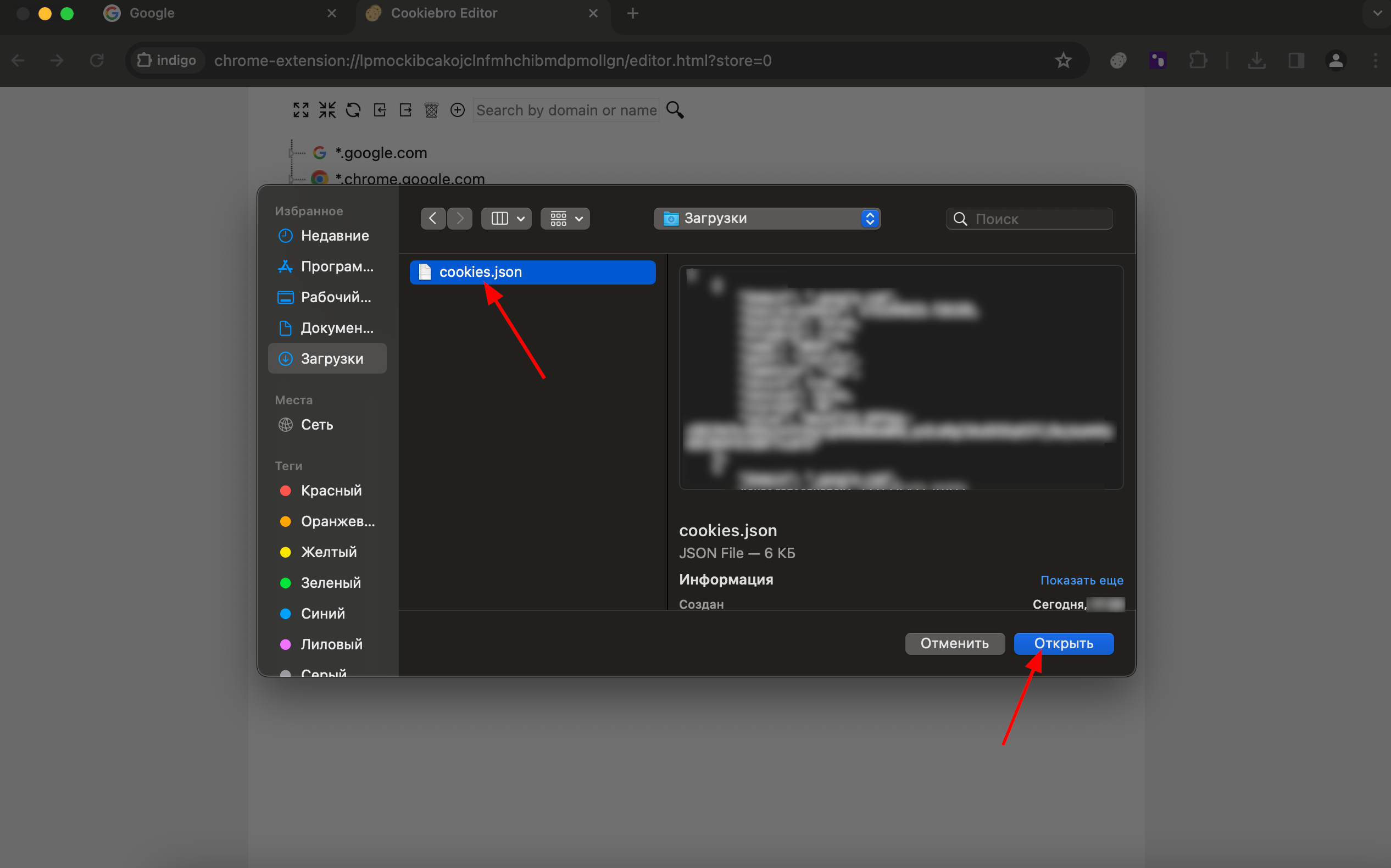The image size is (1391, 868).
Task: Click the Показать еще link
Action: [1081, 580]
